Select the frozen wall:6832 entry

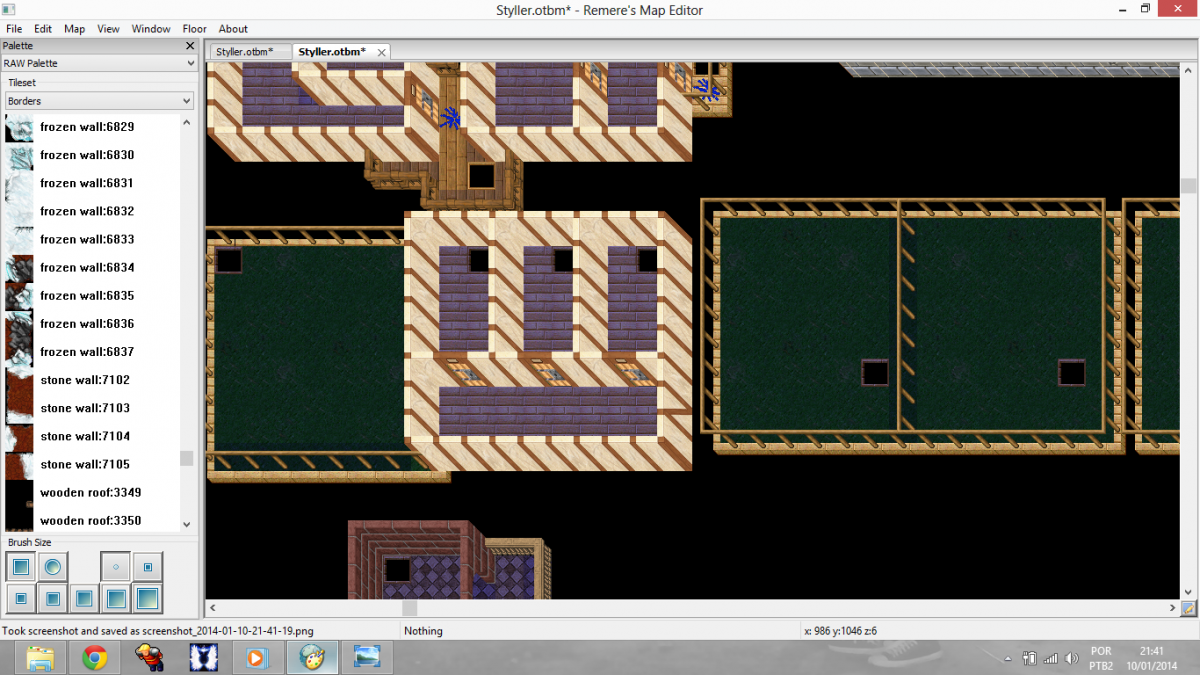point(92,211)
